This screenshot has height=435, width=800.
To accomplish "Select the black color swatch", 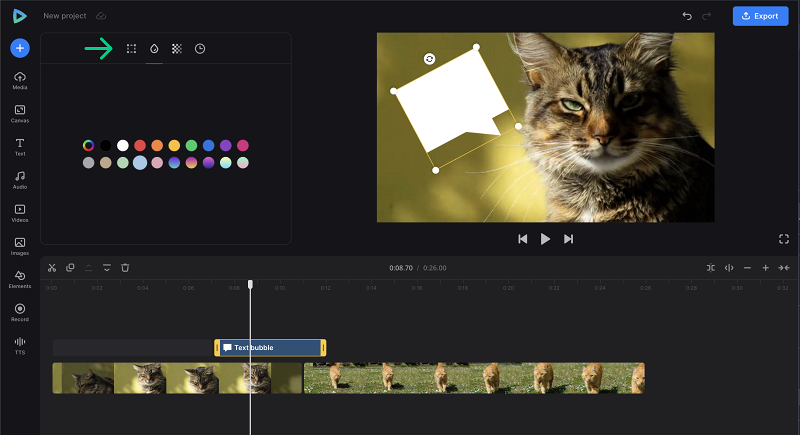I will point(106,145).
